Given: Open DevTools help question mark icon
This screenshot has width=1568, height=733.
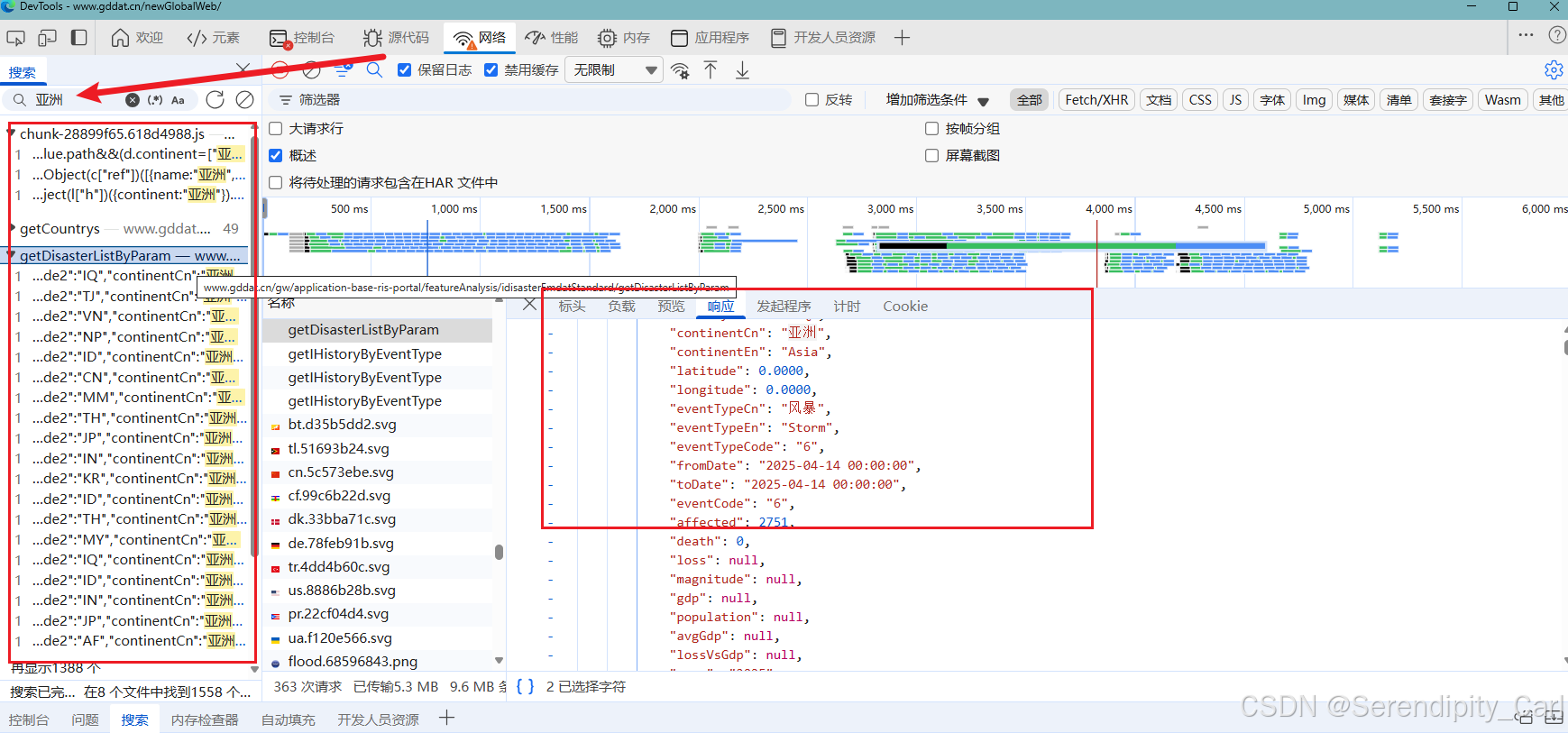Looking at the screenshot, I should (1556, 35).
